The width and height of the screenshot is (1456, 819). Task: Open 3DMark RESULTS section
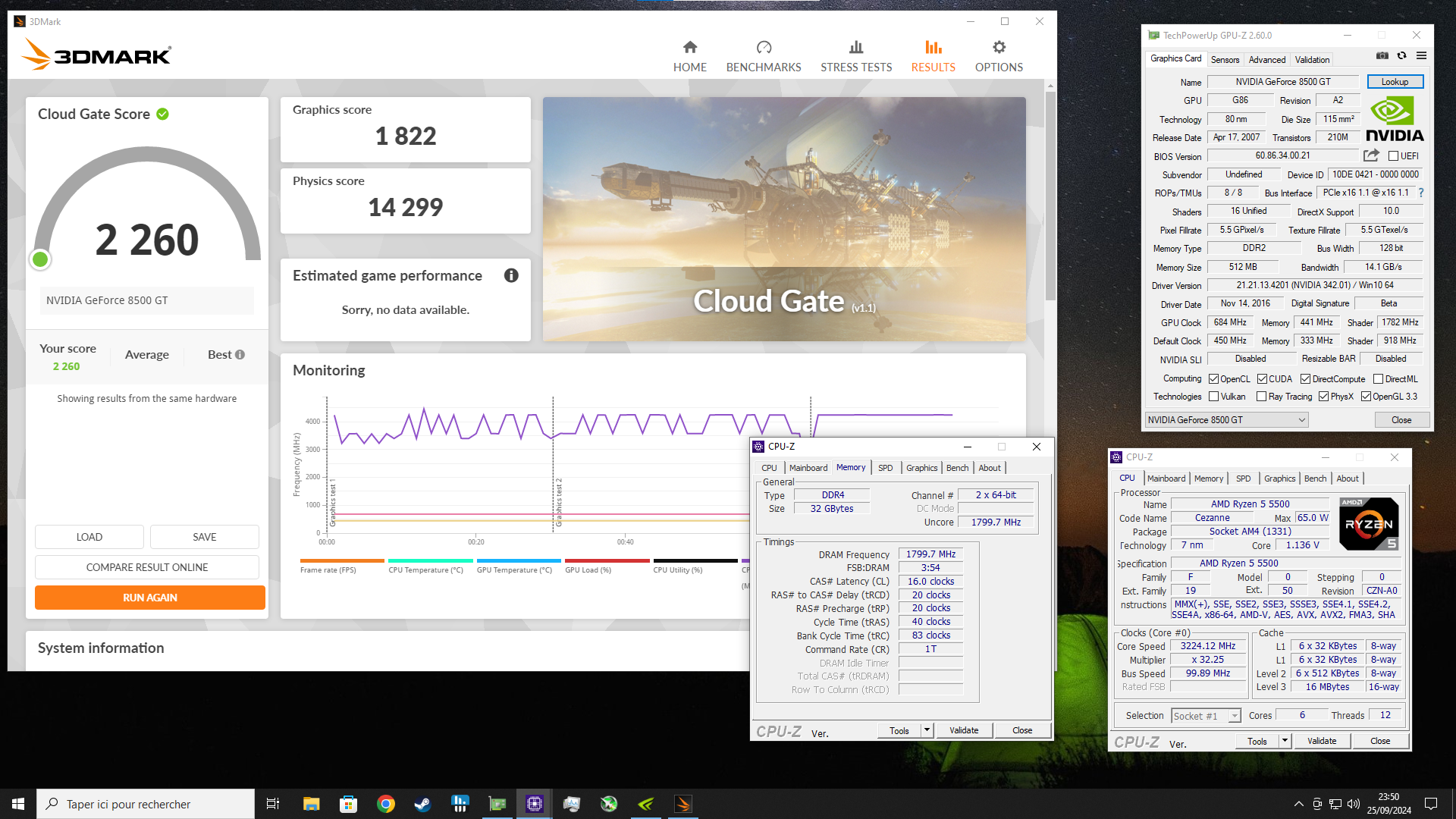[933, 57]
